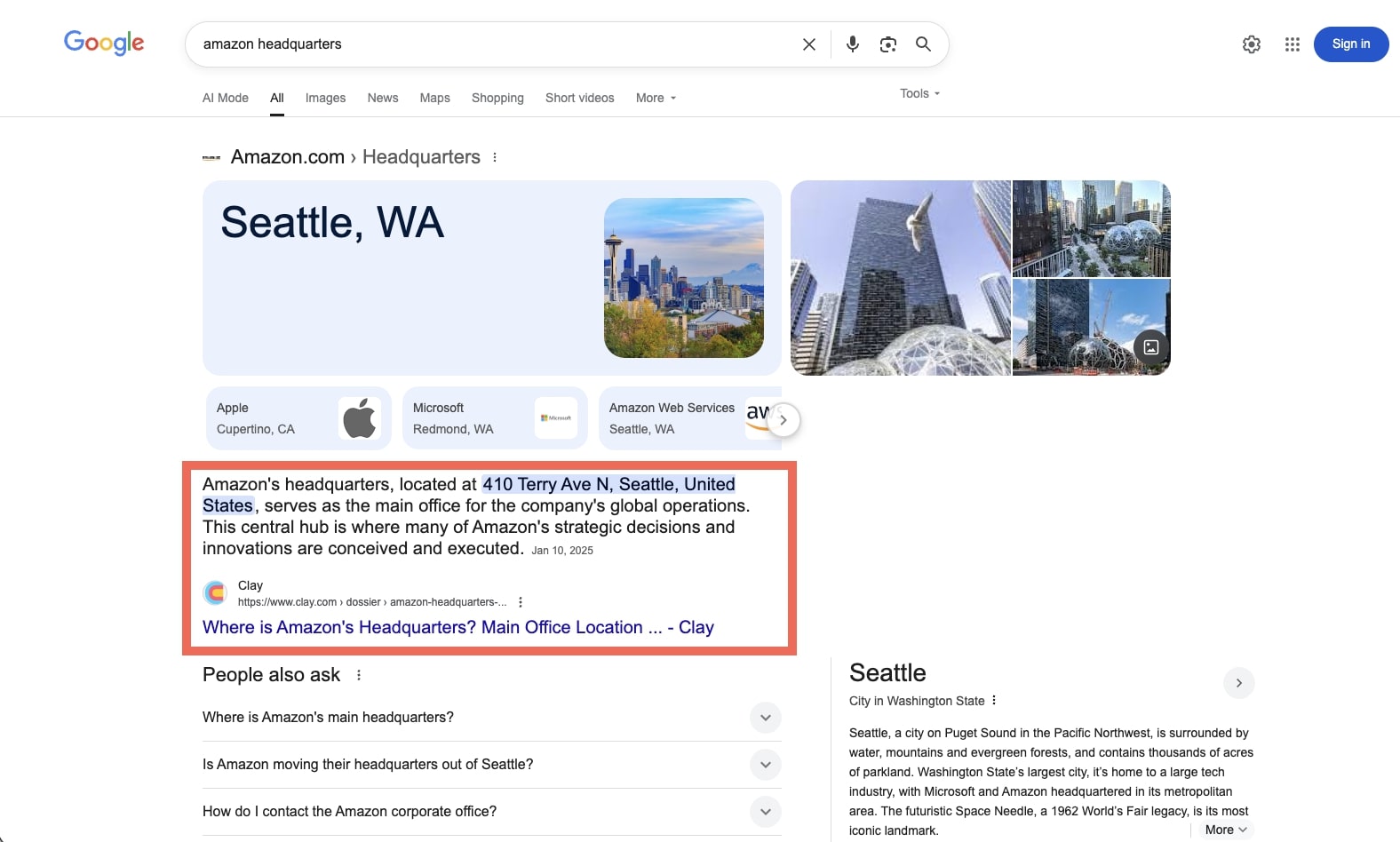The width and height of the screenshot is (1400, 842).
Task: Switch to Images tab
Action: click(326, 98)
